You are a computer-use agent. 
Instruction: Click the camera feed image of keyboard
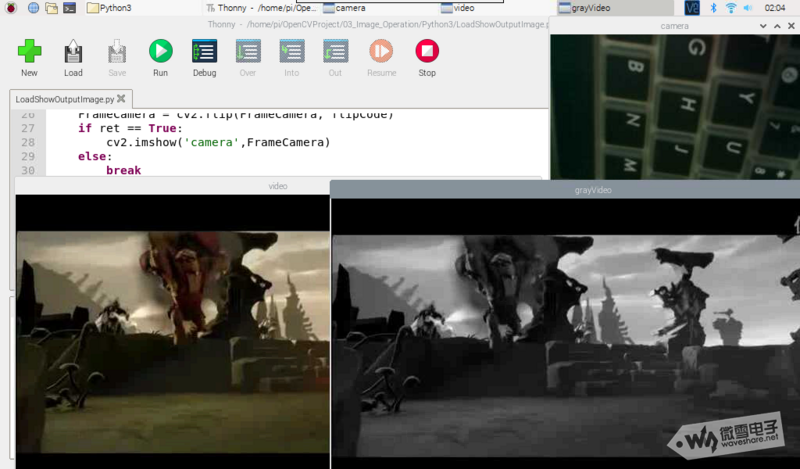(x=675, y=107)
